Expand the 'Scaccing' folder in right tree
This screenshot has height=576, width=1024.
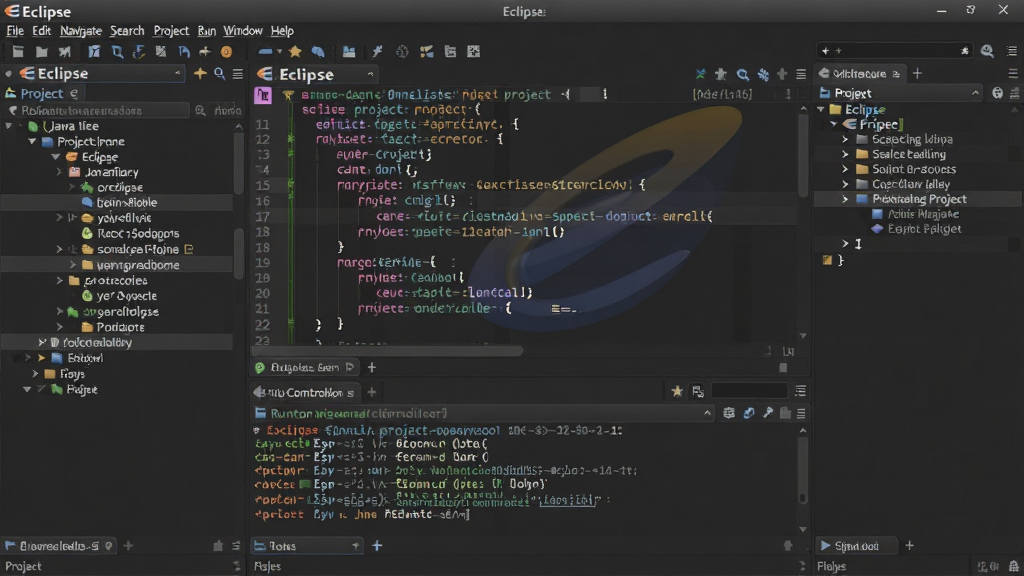click(845, 139)
